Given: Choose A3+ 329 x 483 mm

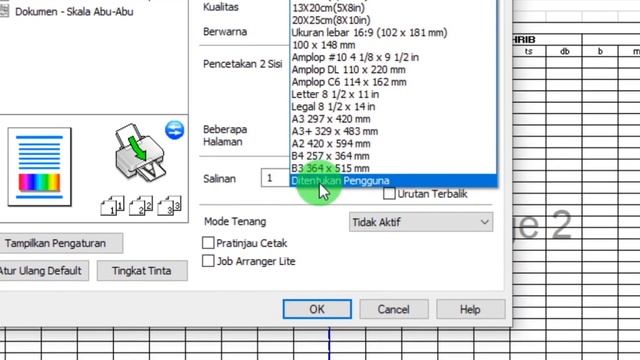Looking at the screenshot, I should click(x=393, y=131).
